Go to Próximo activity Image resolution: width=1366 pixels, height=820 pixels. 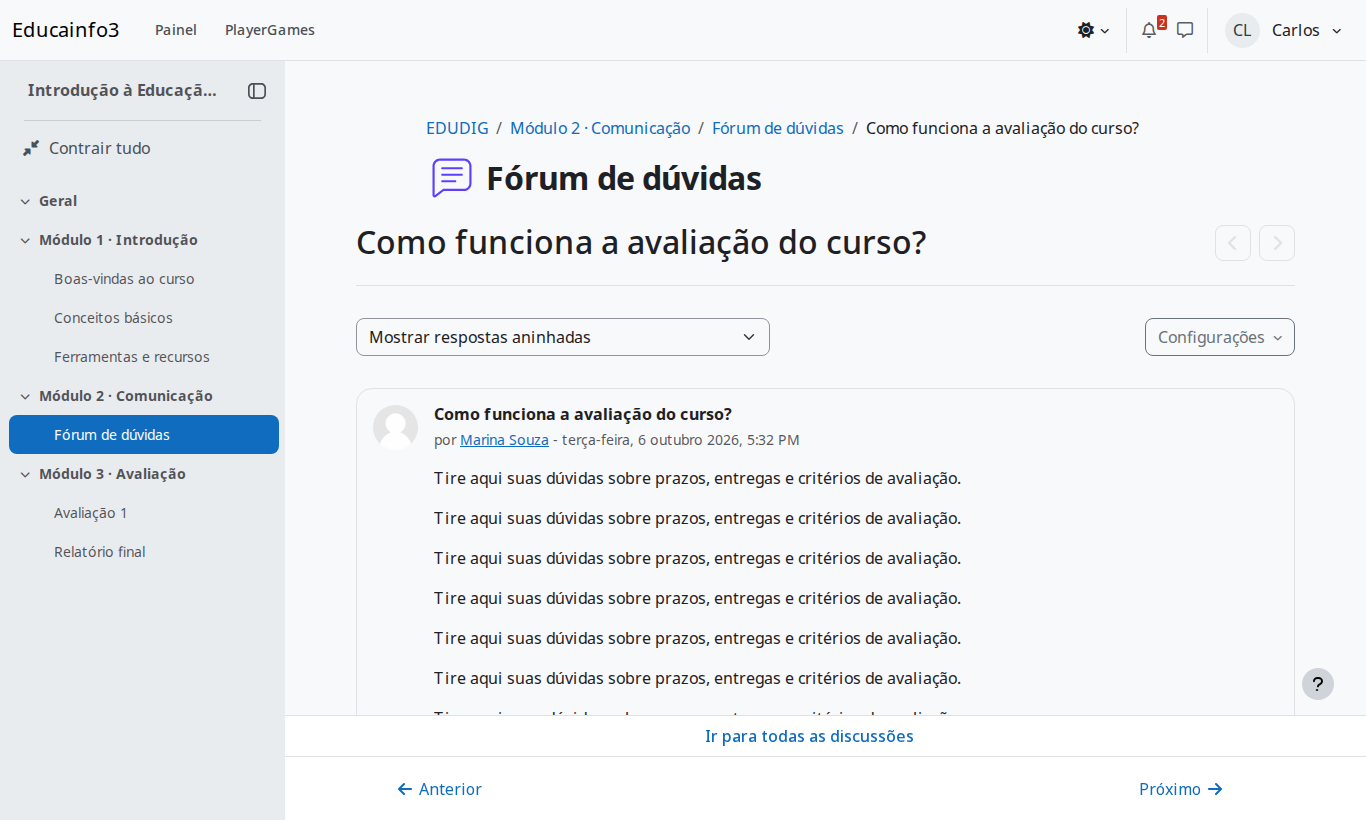click(1181, 789)
